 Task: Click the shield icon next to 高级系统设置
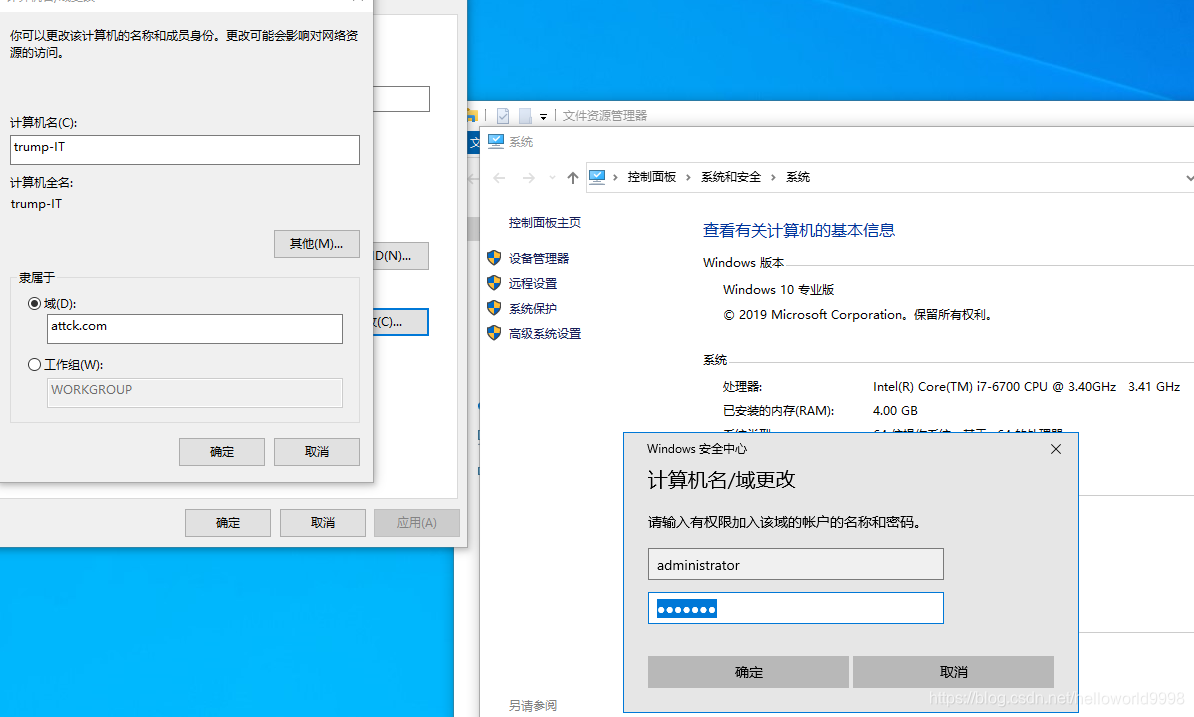pos(494,333)
